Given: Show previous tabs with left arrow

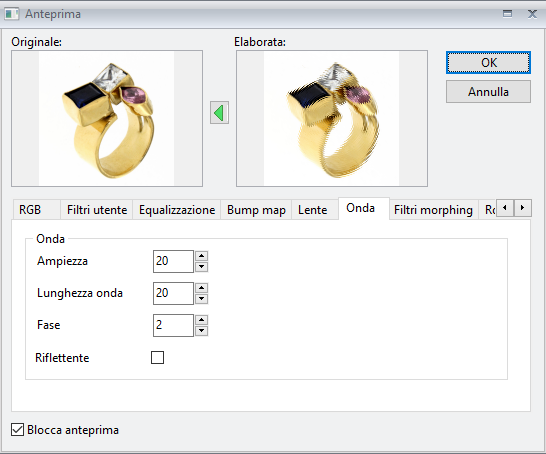Looking at the screenshot, I should [505, 208].
